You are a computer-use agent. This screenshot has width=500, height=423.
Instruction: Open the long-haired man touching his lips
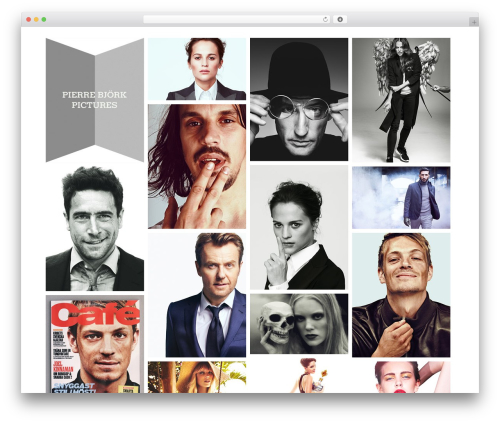(x=197, y=166)
